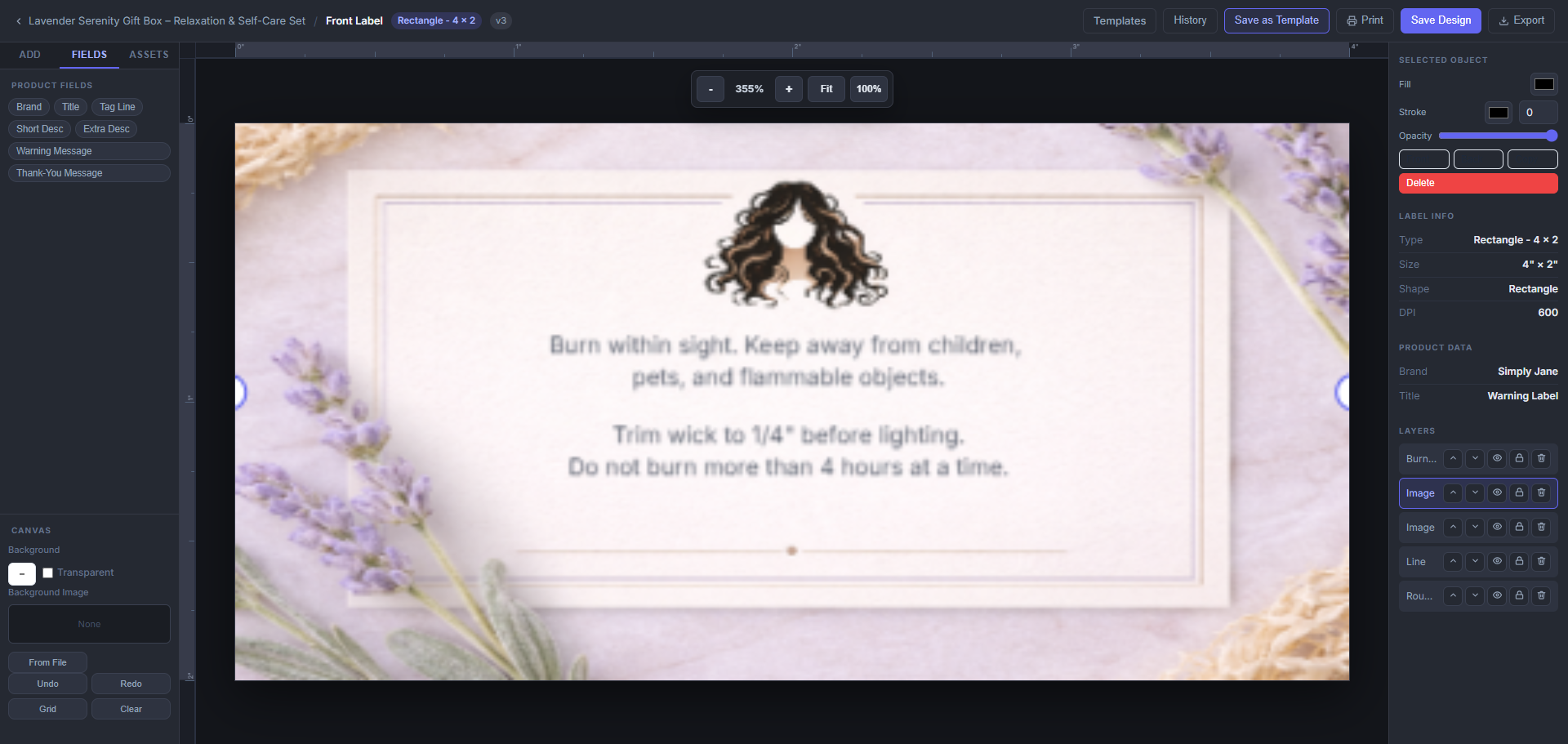Open the Templates menu
Screen dimensions: 1568x744
click(1119, 21)
